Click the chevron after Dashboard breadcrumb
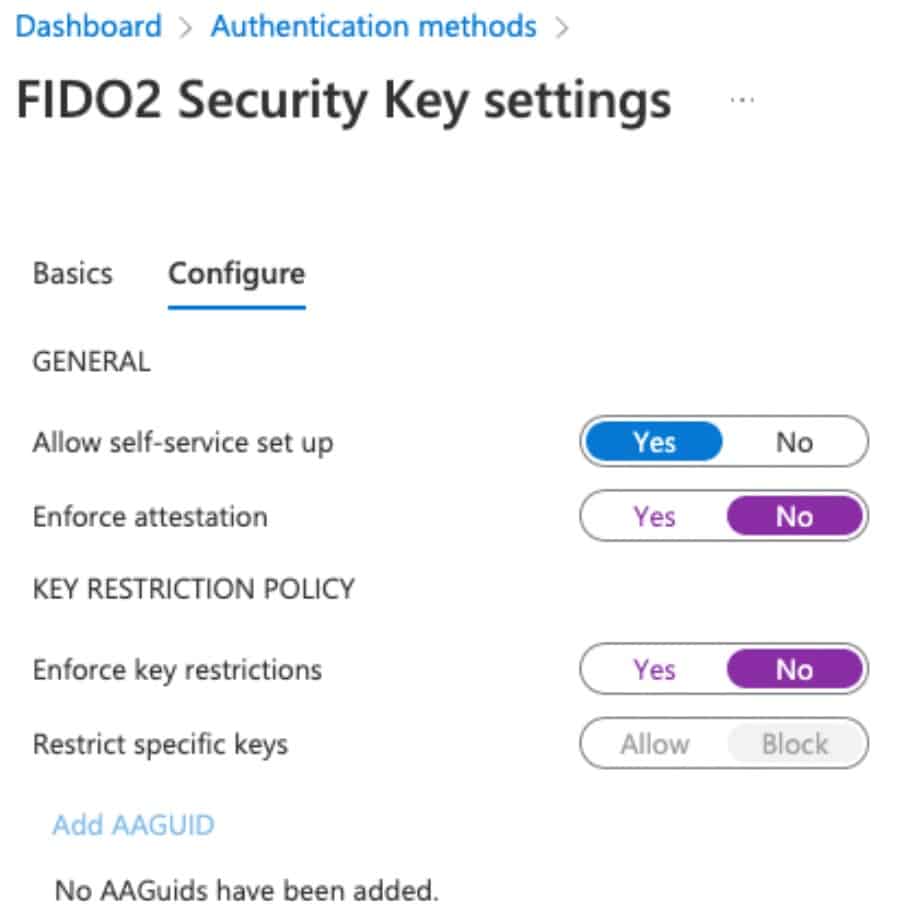The height and width of the screenshot is (908, 897). click(x=186, y=27)
